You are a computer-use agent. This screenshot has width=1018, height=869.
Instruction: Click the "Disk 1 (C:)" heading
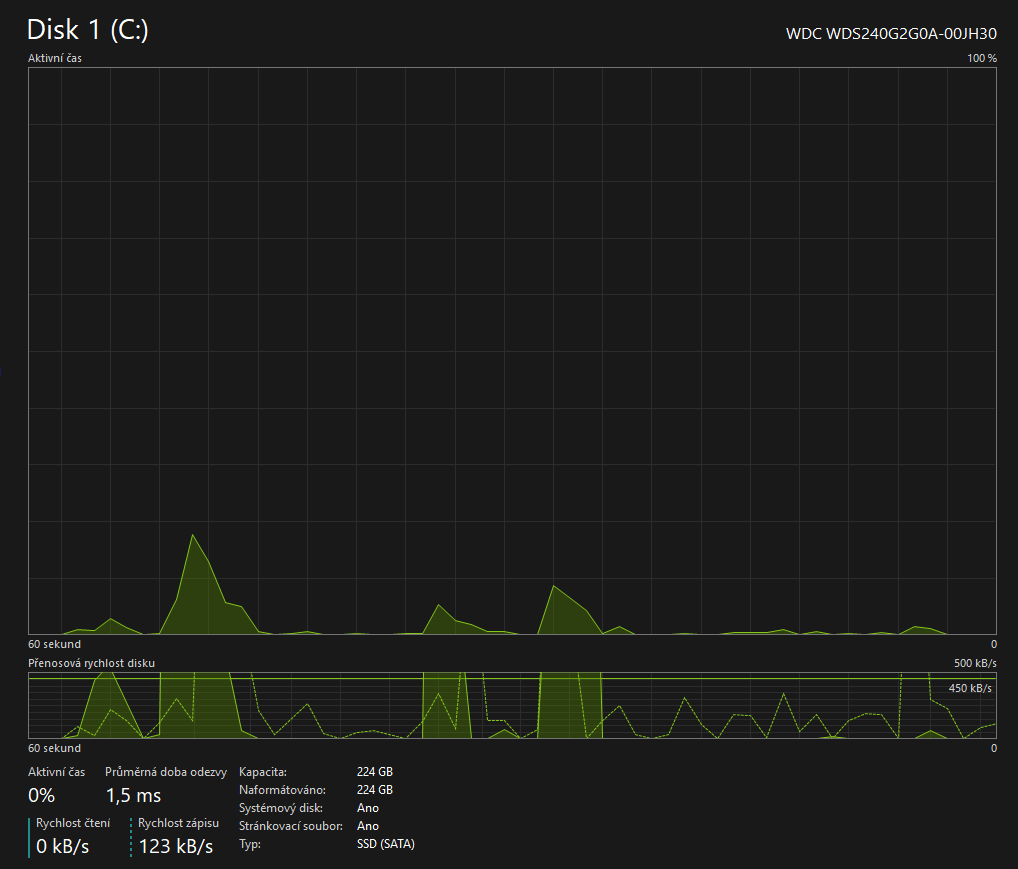coord(88,30)
